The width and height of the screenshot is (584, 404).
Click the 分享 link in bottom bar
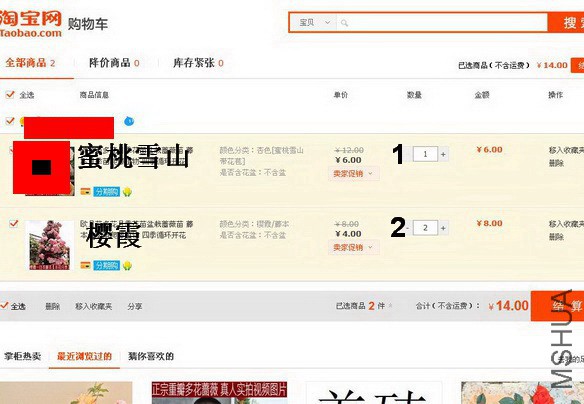click(x=134, y=306)
